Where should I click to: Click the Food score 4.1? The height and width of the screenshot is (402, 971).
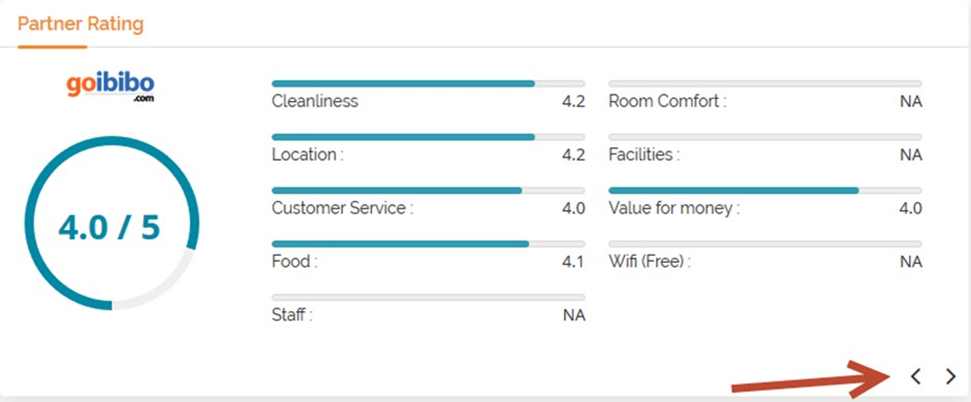pyautogui.click(x=572, y=262)
